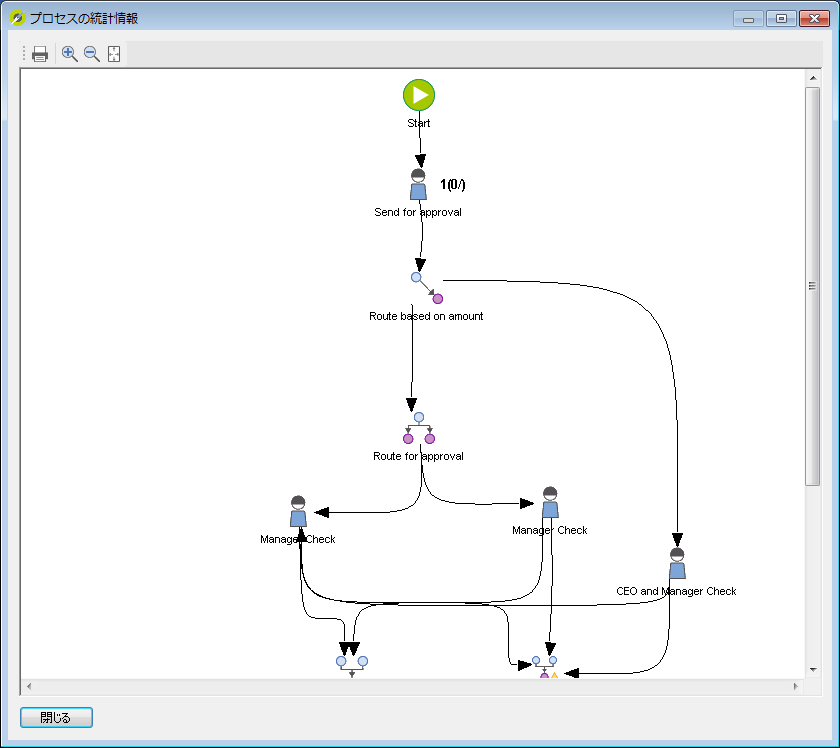This screenshot has height=748, width=840.
Task: Click the Fit to Window icon
Action: pyautogui.click(x=114, y=54)
